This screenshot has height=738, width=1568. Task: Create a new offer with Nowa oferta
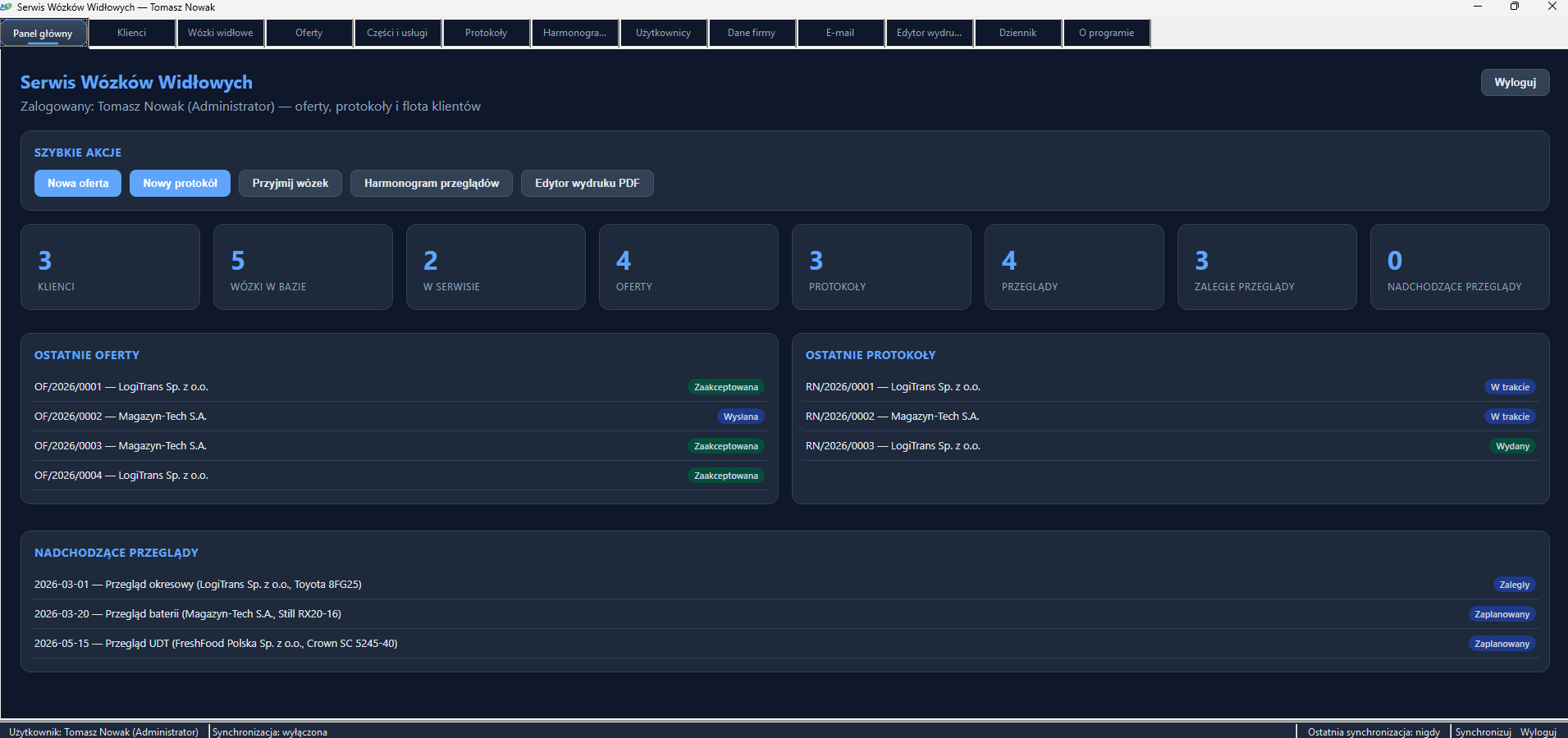(78, 184)
